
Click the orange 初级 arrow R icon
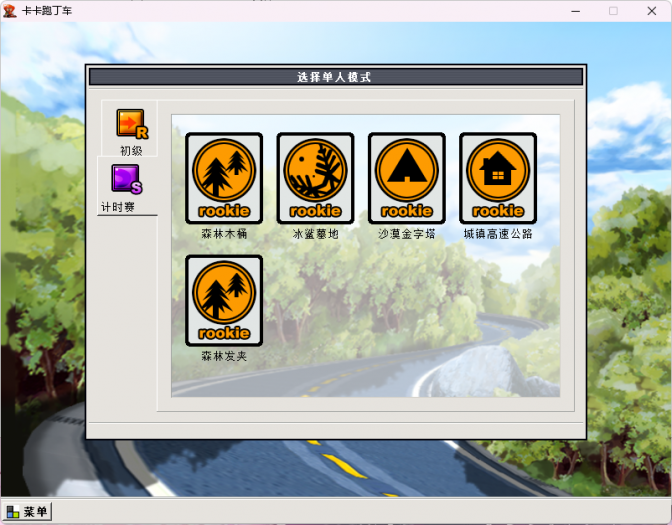tap(131, 124)
